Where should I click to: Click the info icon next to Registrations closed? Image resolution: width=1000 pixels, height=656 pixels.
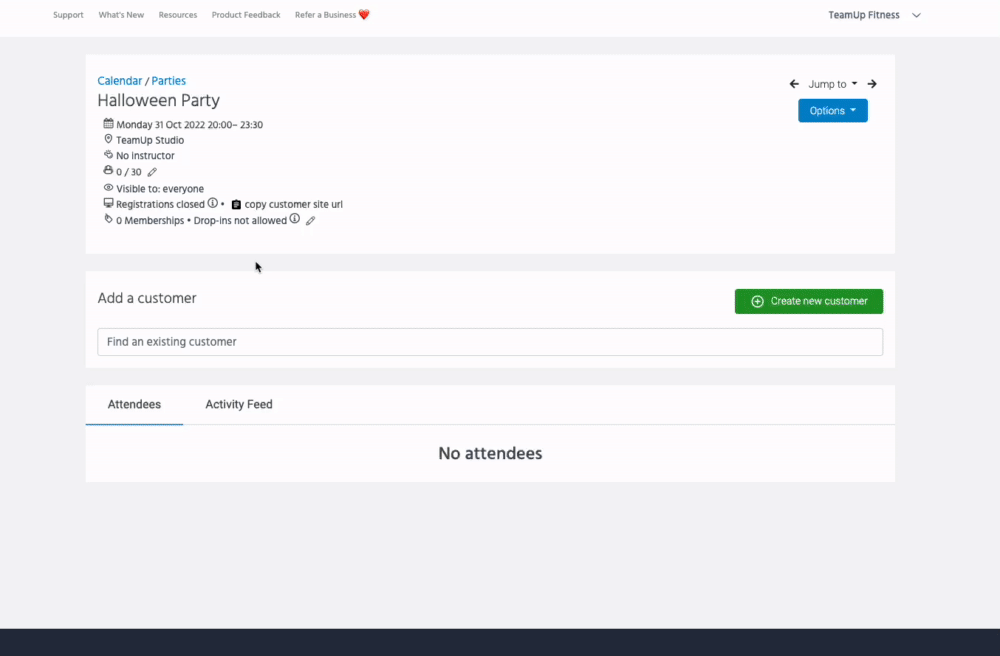[x=212, y=203]
